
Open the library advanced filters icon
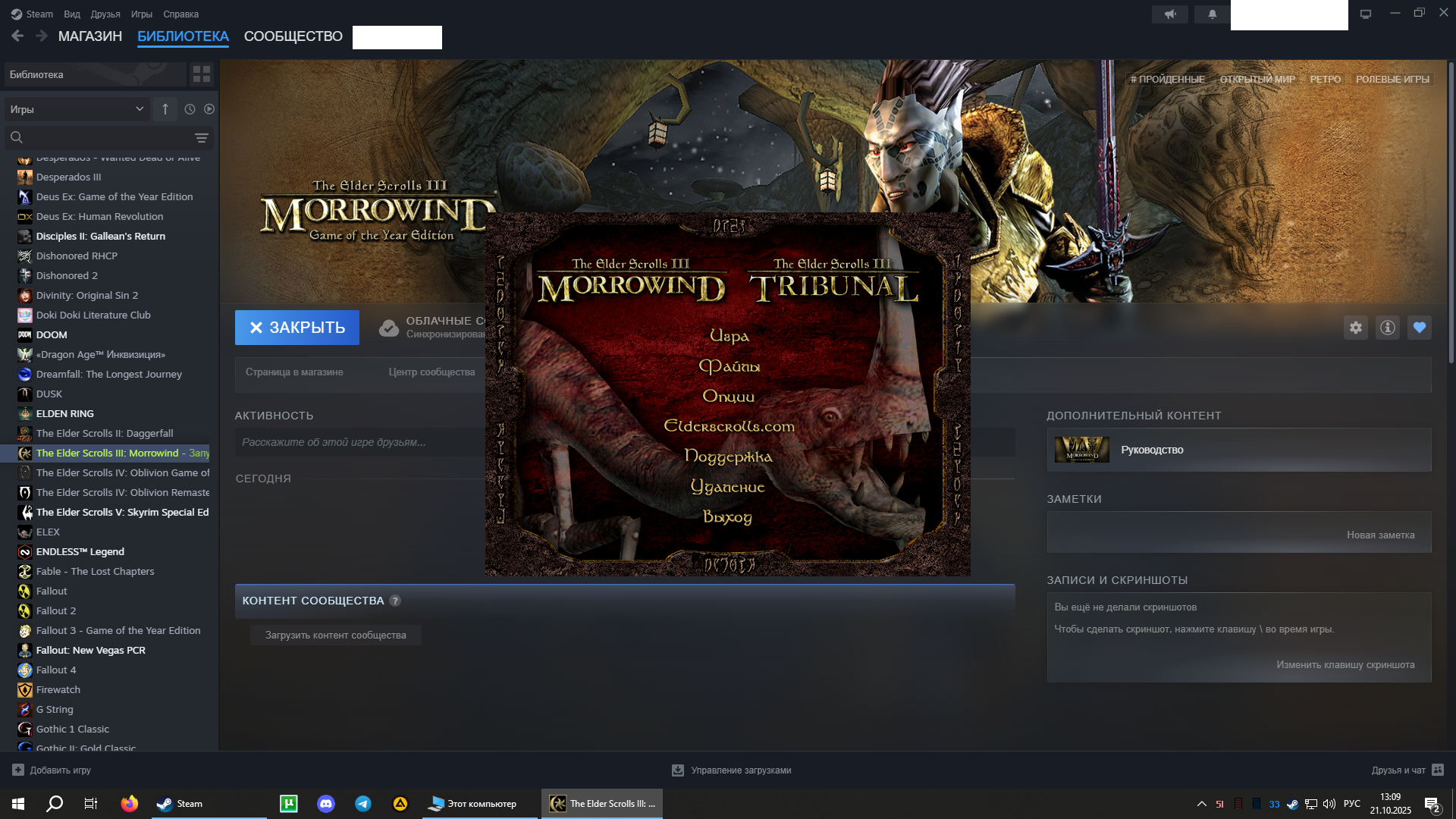[201, 138]
